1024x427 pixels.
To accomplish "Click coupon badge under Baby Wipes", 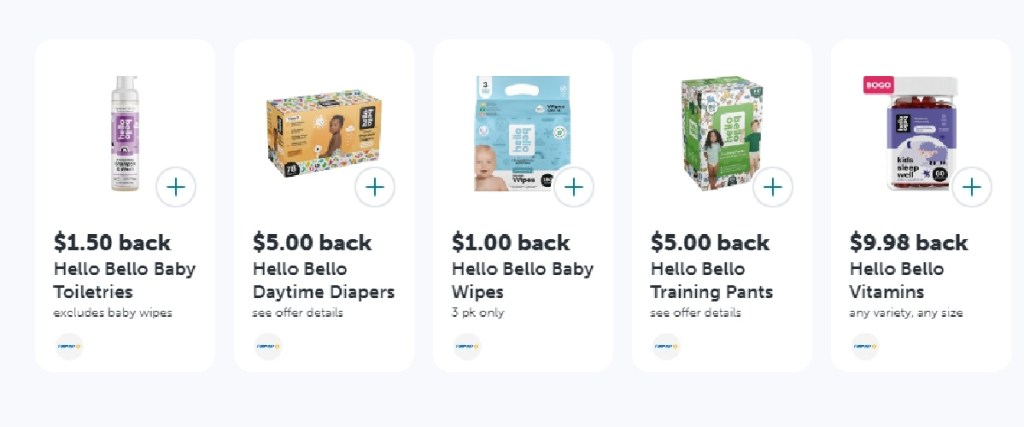I will (x=467, y=346).
